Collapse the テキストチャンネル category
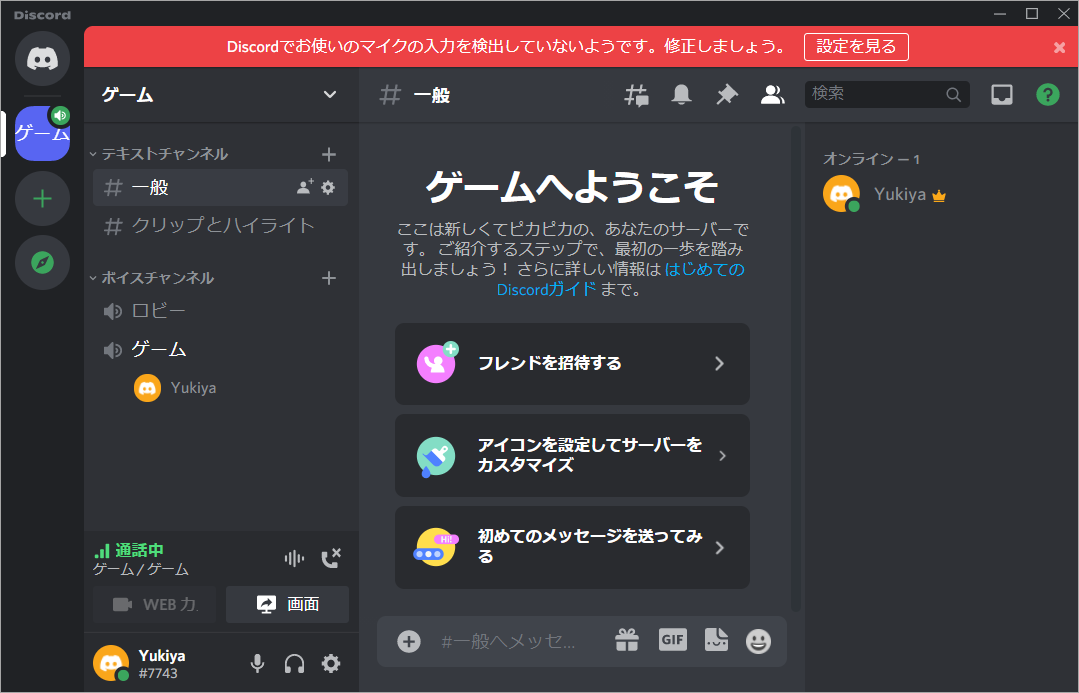Viewport: 1079px width, 693px height. point(159,153)
